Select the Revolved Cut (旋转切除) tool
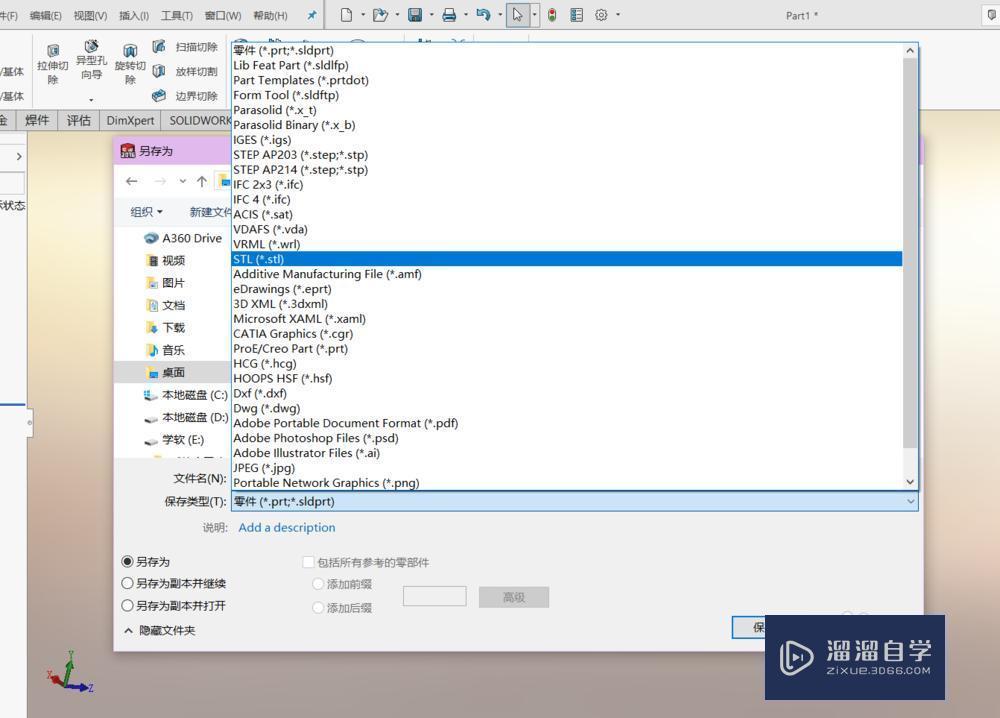 (130, 64)
